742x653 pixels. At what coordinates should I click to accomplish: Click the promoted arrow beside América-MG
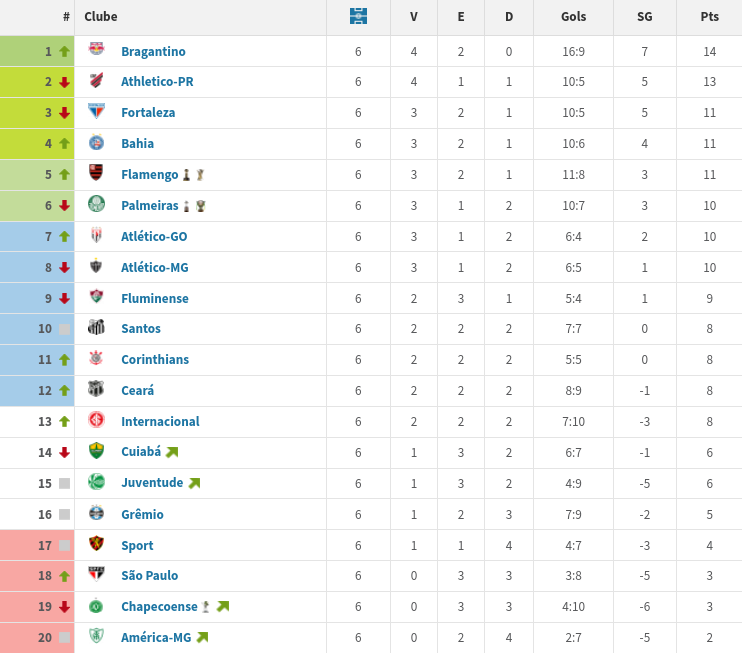203,638
